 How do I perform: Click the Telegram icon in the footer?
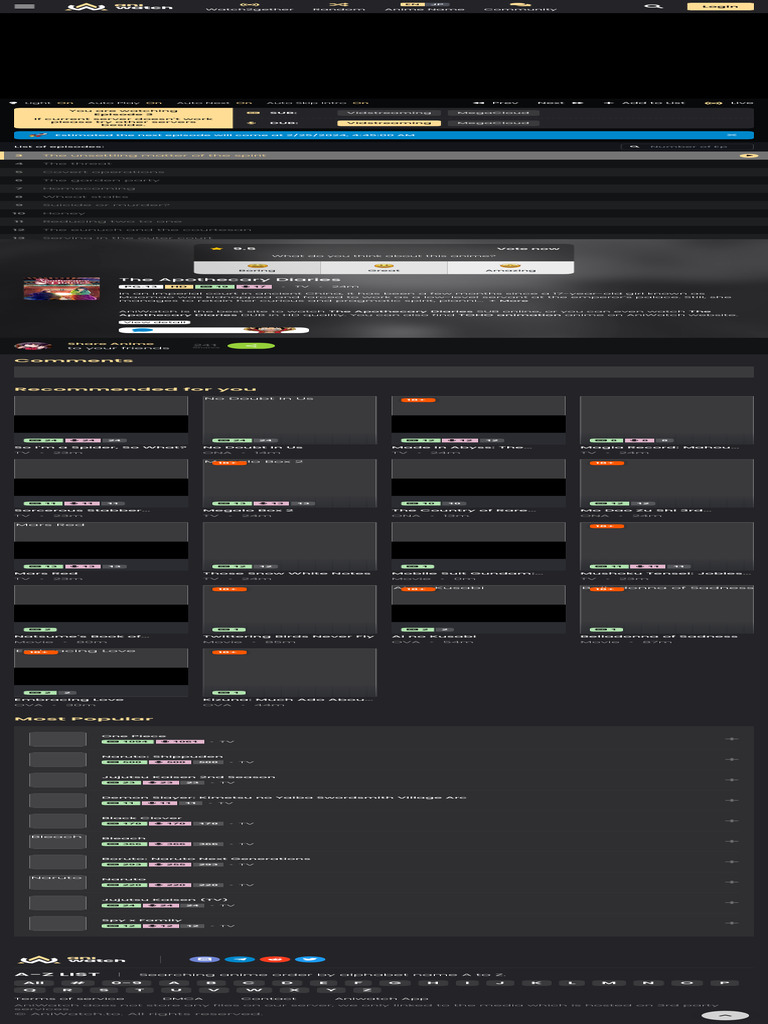(240, 959)
